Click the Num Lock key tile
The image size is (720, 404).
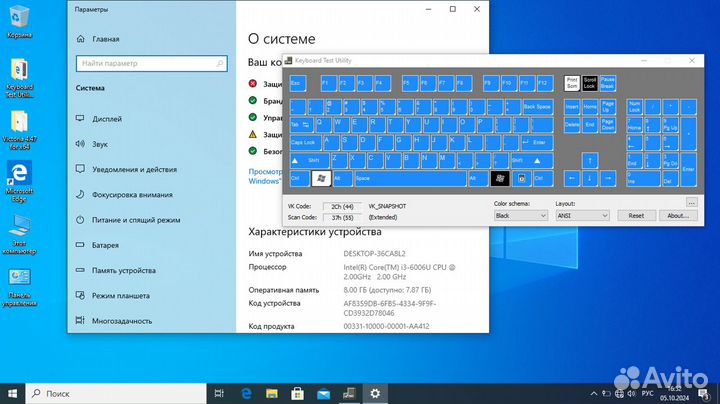click(635, 107)
